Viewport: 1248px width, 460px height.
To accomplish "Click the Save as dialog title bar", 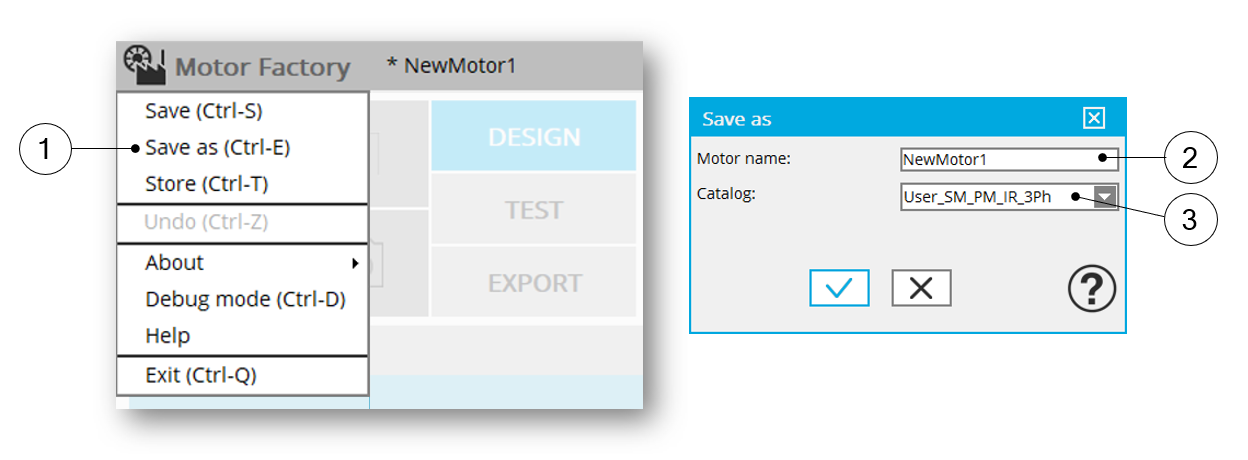I will 880,119.
